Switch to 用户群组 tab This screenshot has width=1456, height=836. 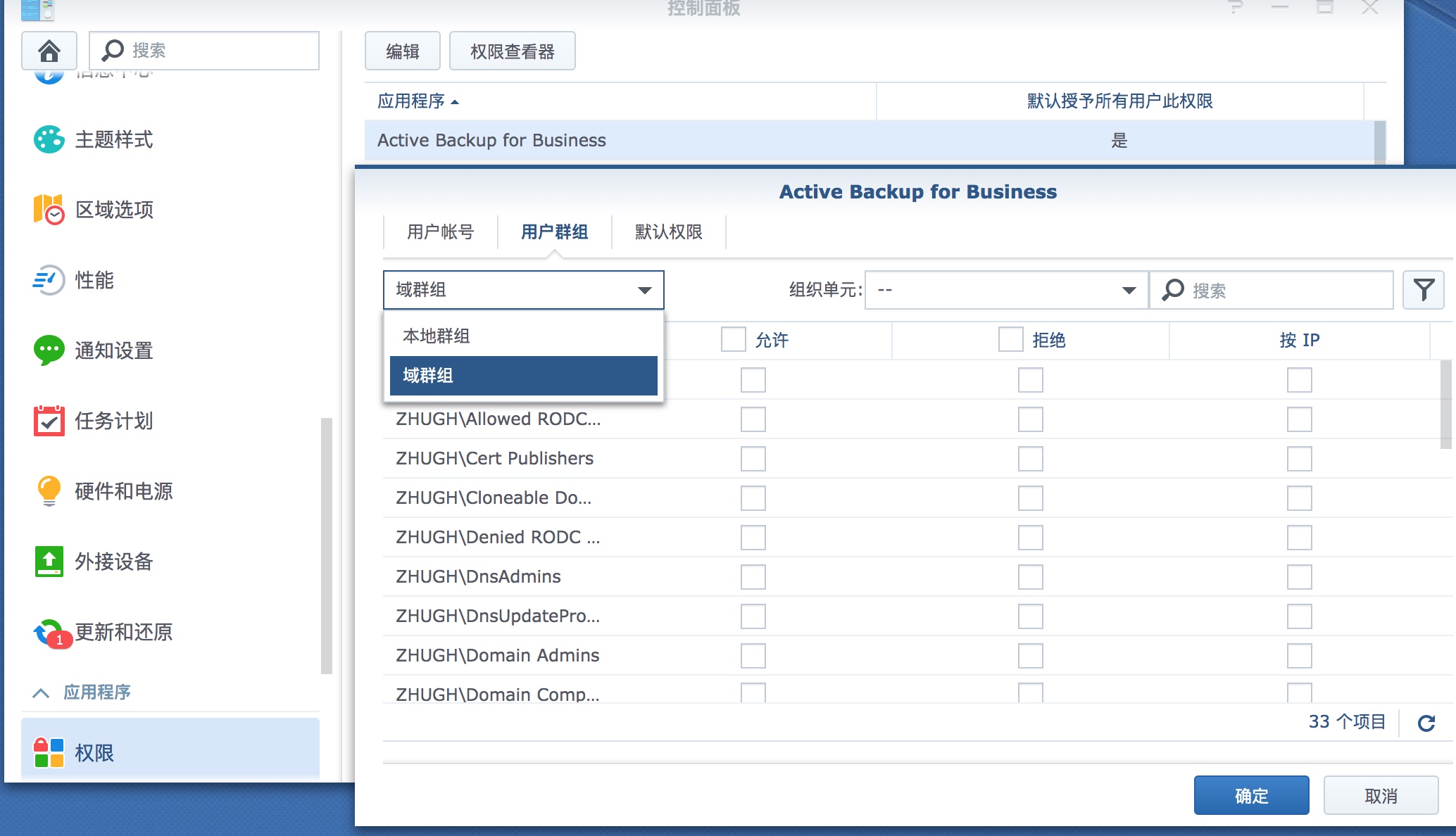[555, 232]
